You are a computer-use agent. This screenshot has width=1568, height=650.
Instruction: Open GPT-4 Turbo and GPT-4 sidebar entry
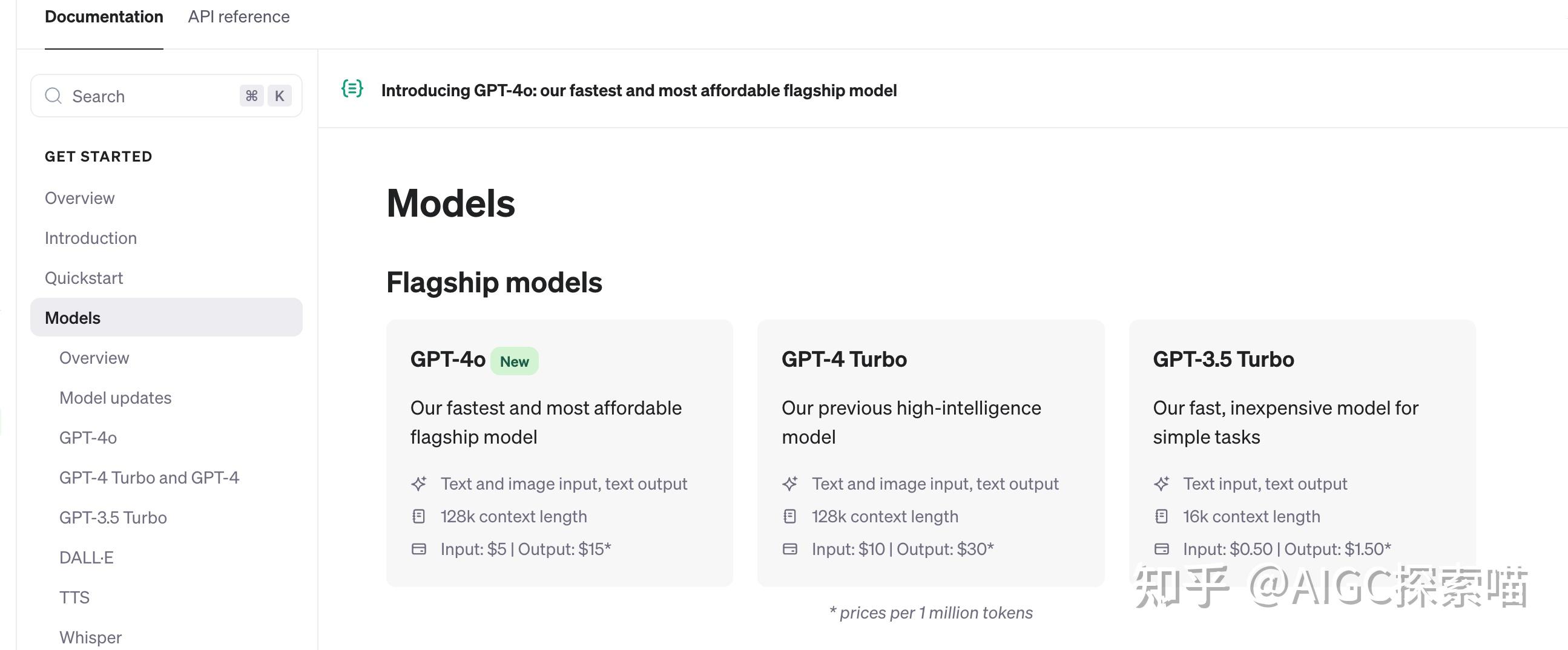pyautogui.click(x=149, y=477)
